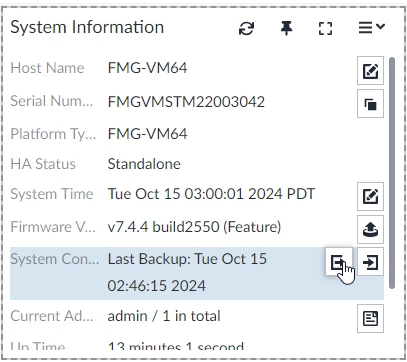View Current Administrators details
The height and width of the screenshot is (362, 407).
coord(370,318)
